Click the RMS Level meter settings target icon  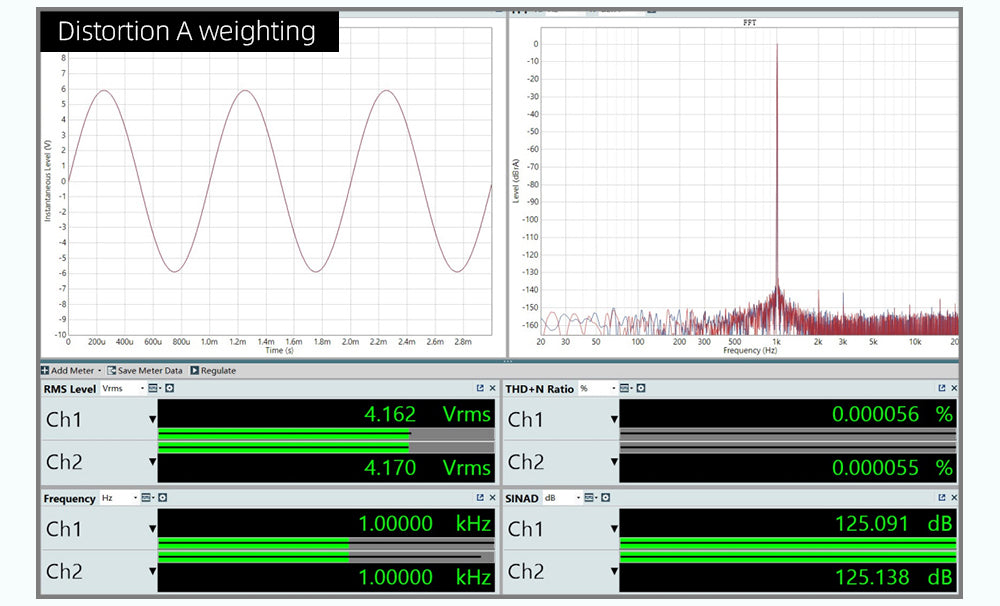(170, 388)
